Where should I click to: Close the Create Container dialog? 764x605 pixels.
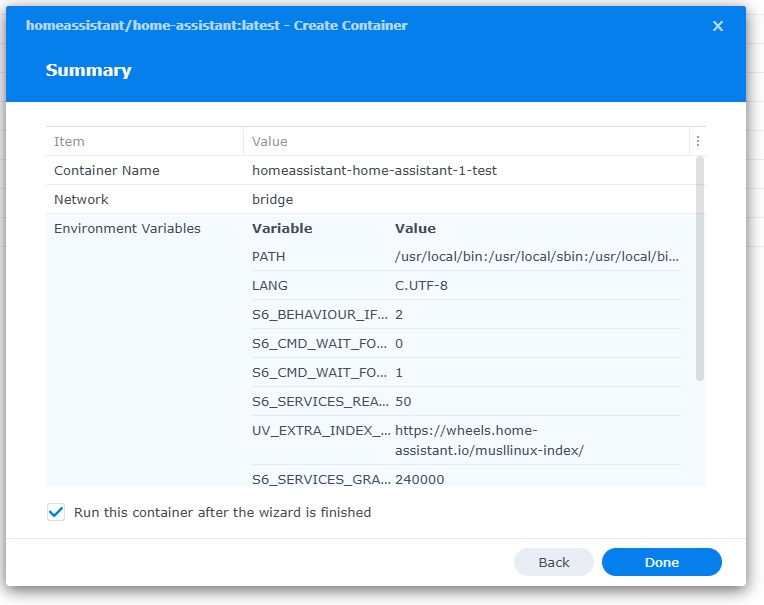pos(717,26)
